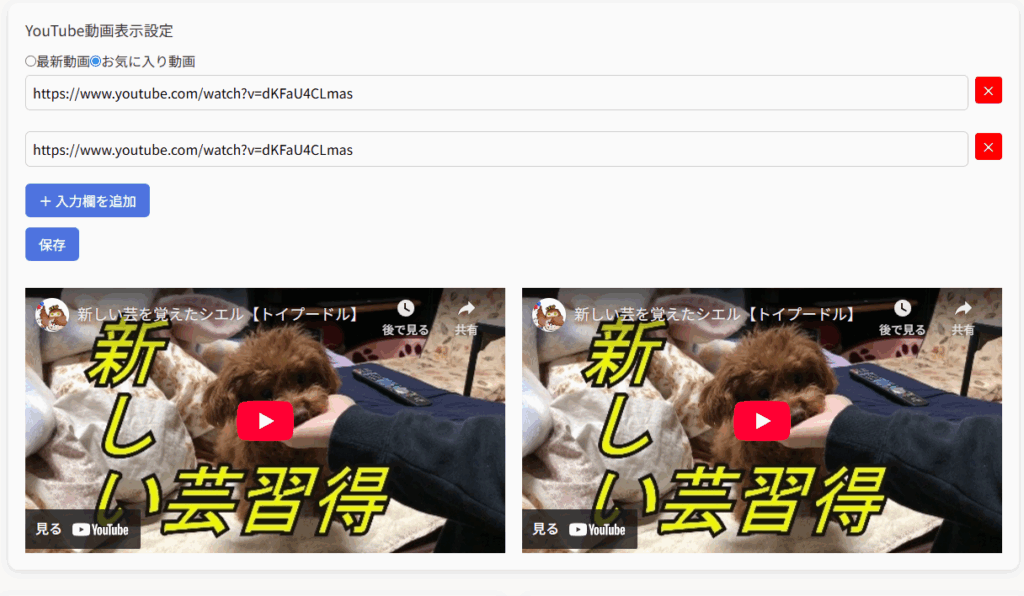Image resolution: width=1024 pixels, height=596 pixels.
Task: Click the YouTube logo on left video
Action: click(x=100, y=530)
